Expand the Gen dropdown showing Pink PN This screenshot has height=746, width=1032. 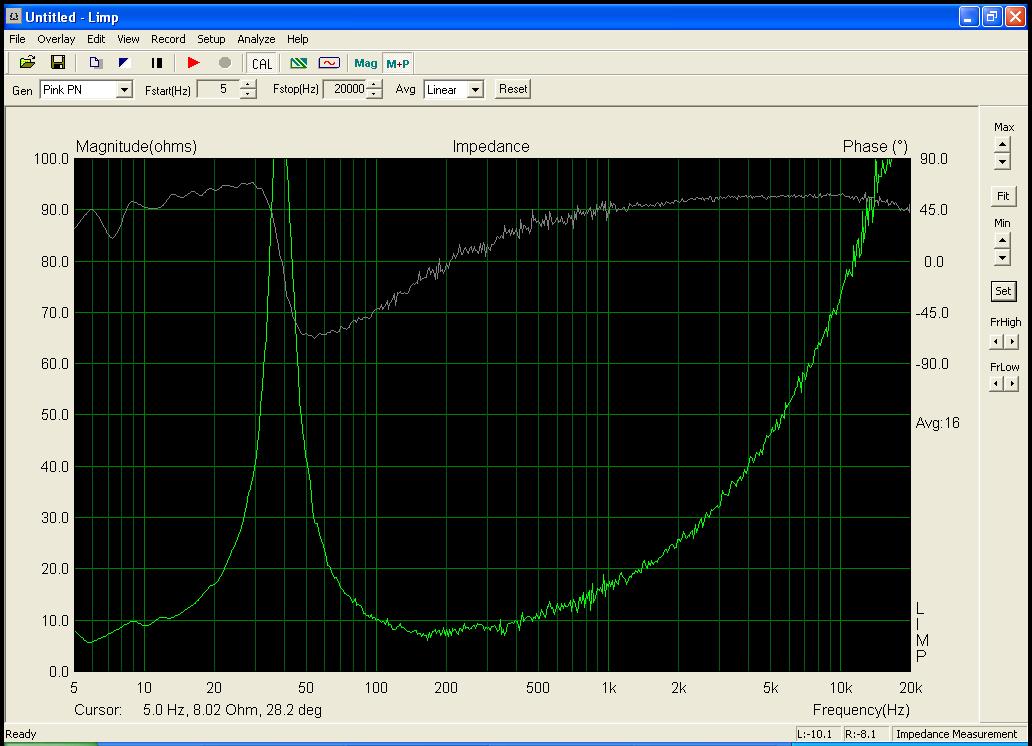point(124,90)
